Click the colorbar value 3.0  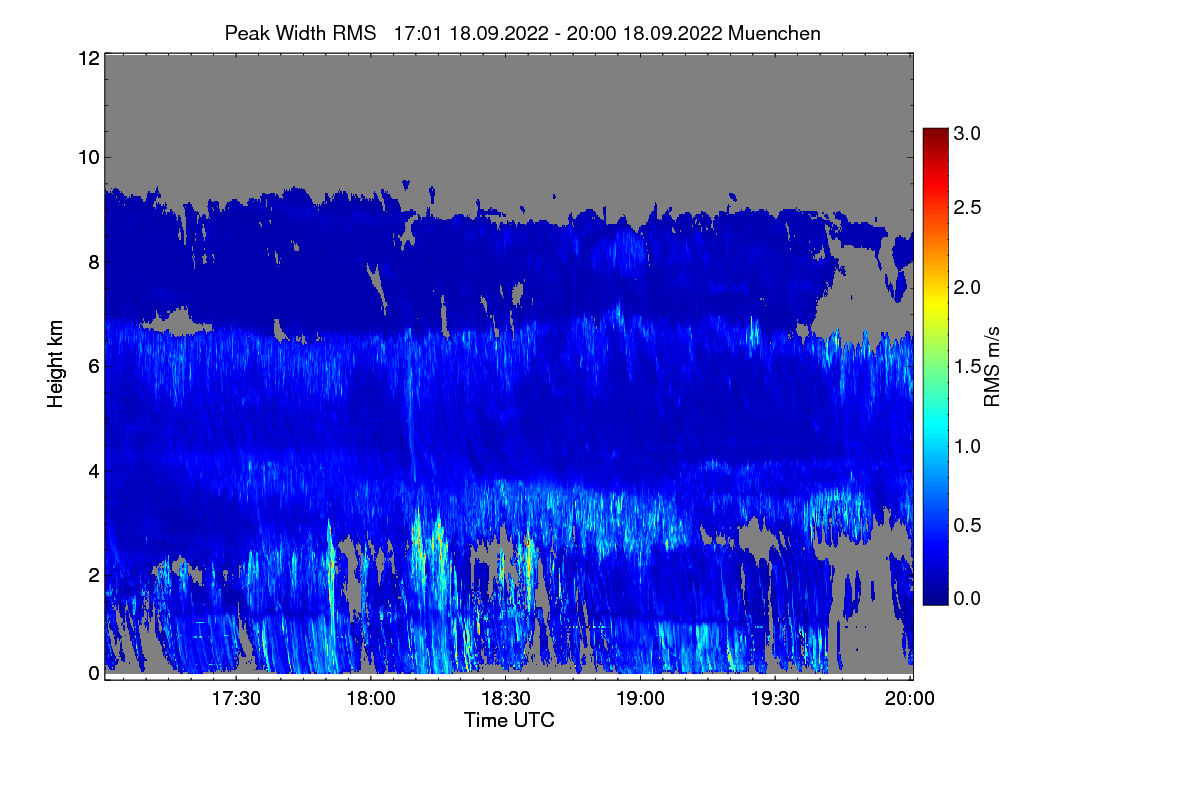click(968, 133)
